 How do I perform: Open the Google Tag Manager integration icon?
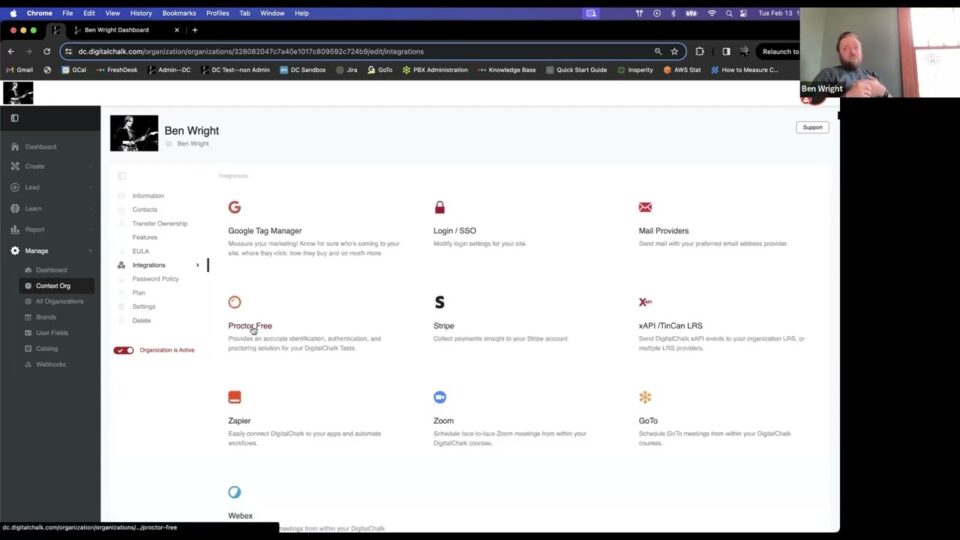[x=234, y=207]
